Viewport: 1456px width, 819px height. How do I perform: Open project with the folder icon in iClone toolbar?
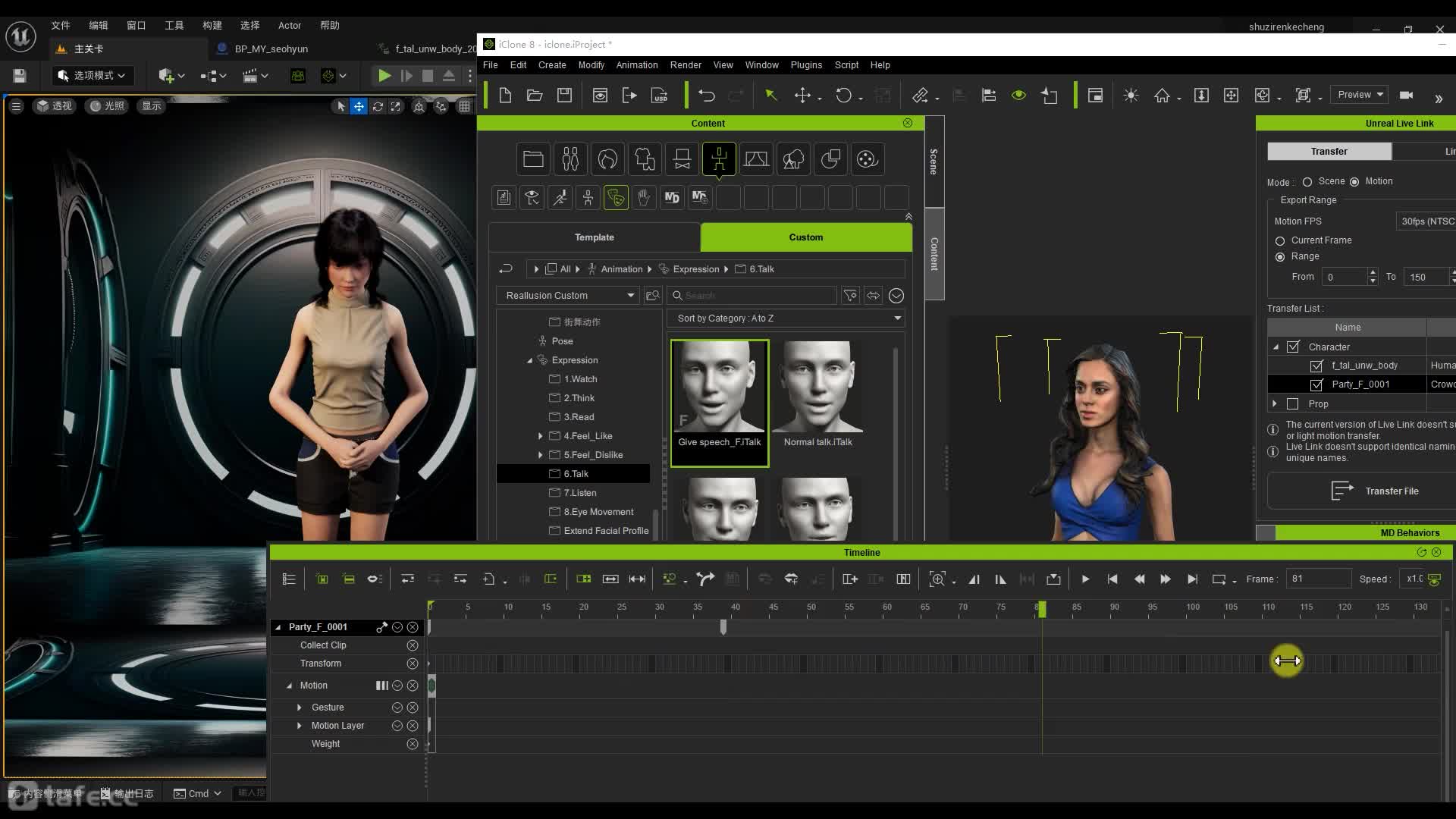(535, 96)
